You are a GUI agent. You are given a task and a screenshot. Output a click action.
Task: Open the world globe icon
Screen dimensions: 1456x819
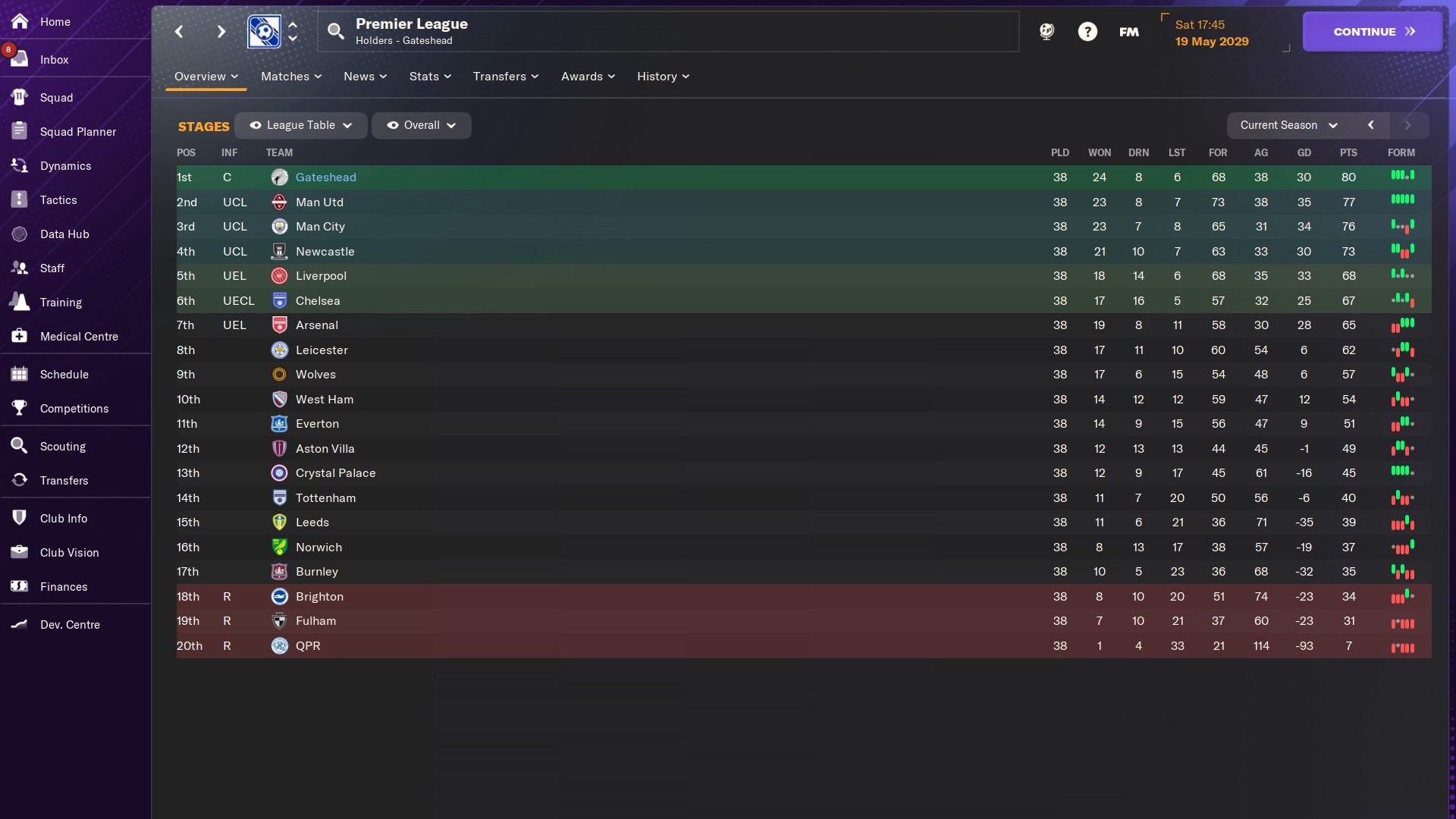click(1046, 31)
